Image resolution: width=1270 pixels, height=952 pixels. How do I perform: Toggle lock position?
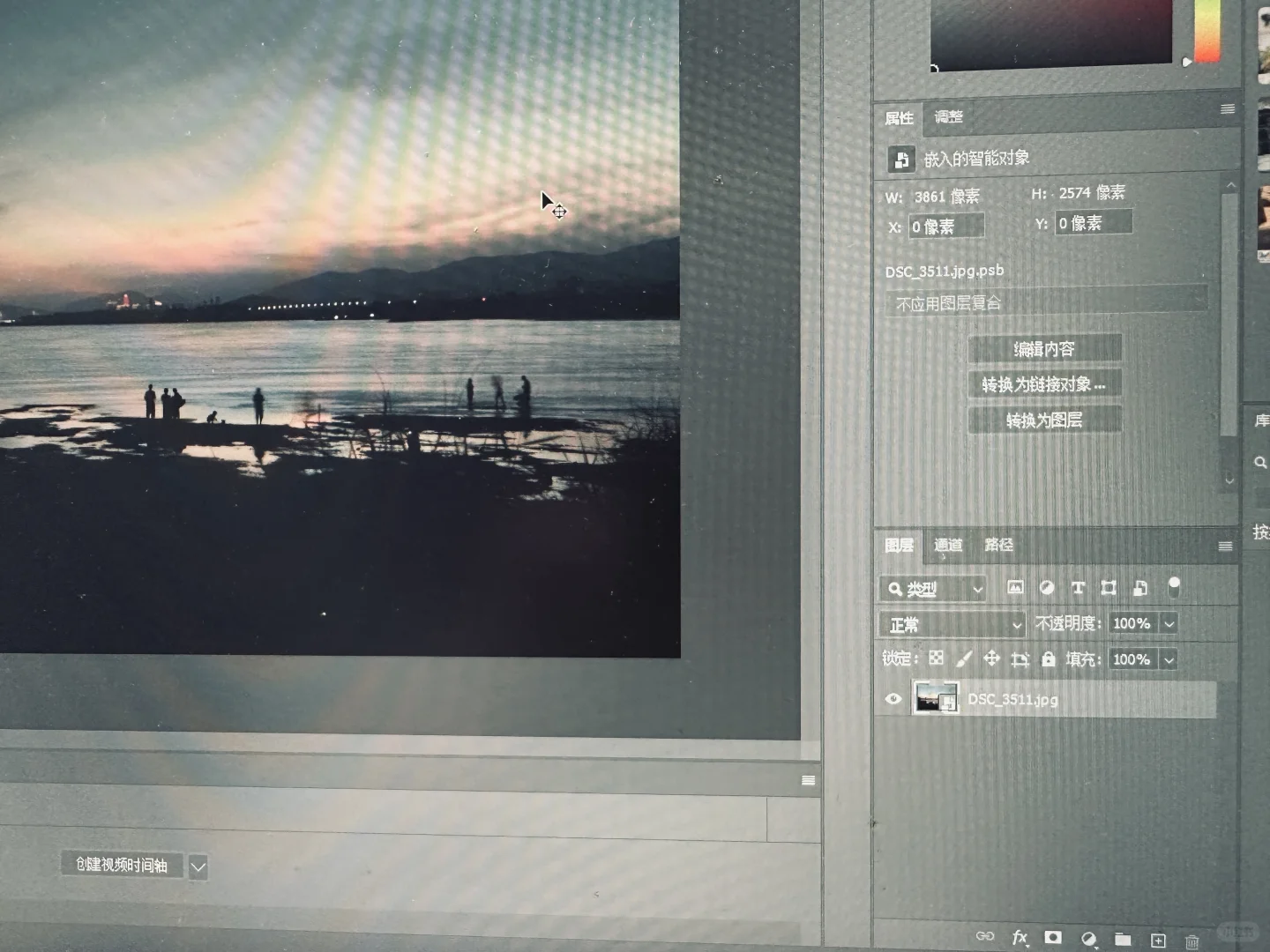click(x=991, y=658)
